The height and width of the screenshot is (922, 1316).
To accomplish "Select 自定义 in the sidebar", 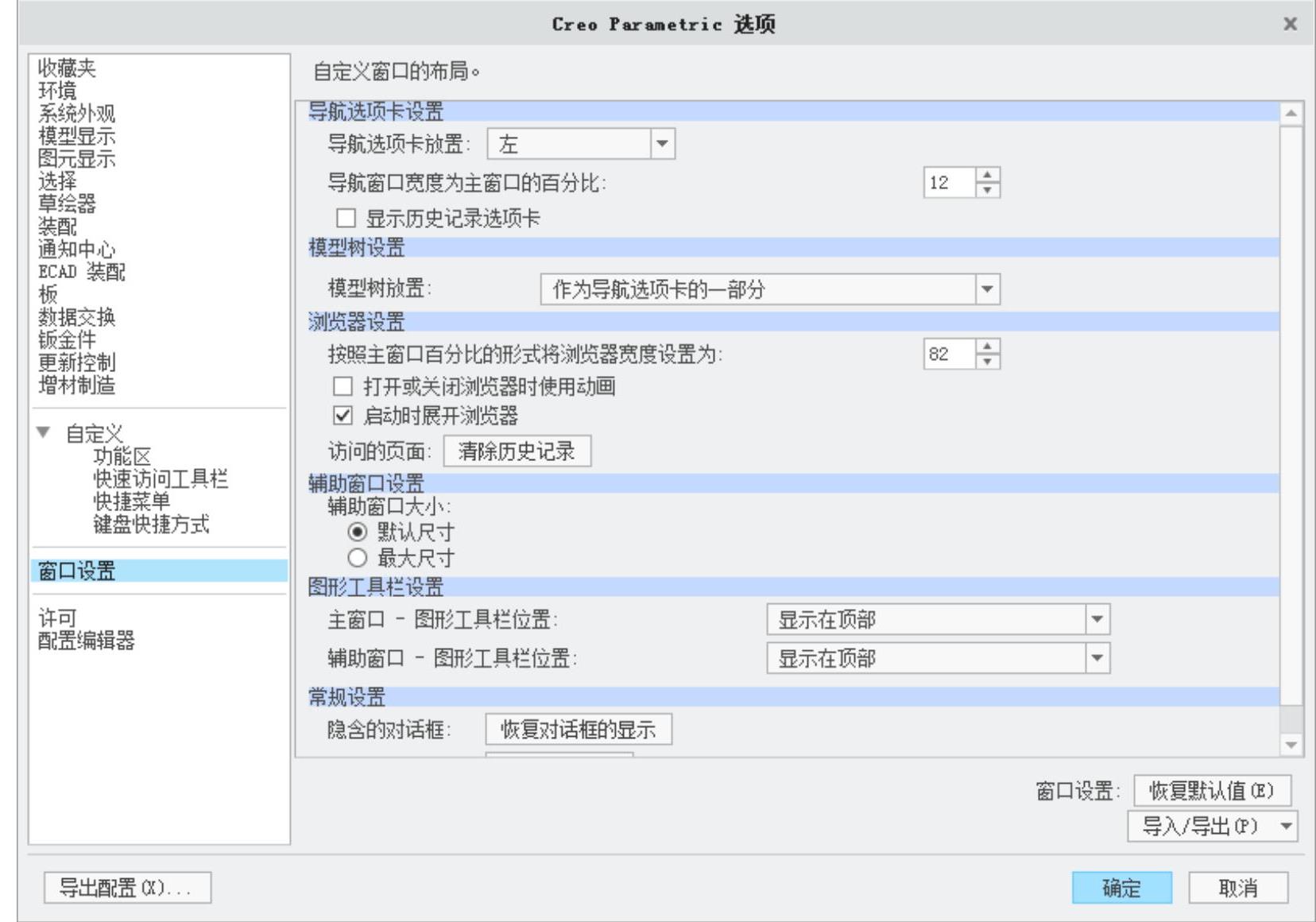I will point(95,434).
